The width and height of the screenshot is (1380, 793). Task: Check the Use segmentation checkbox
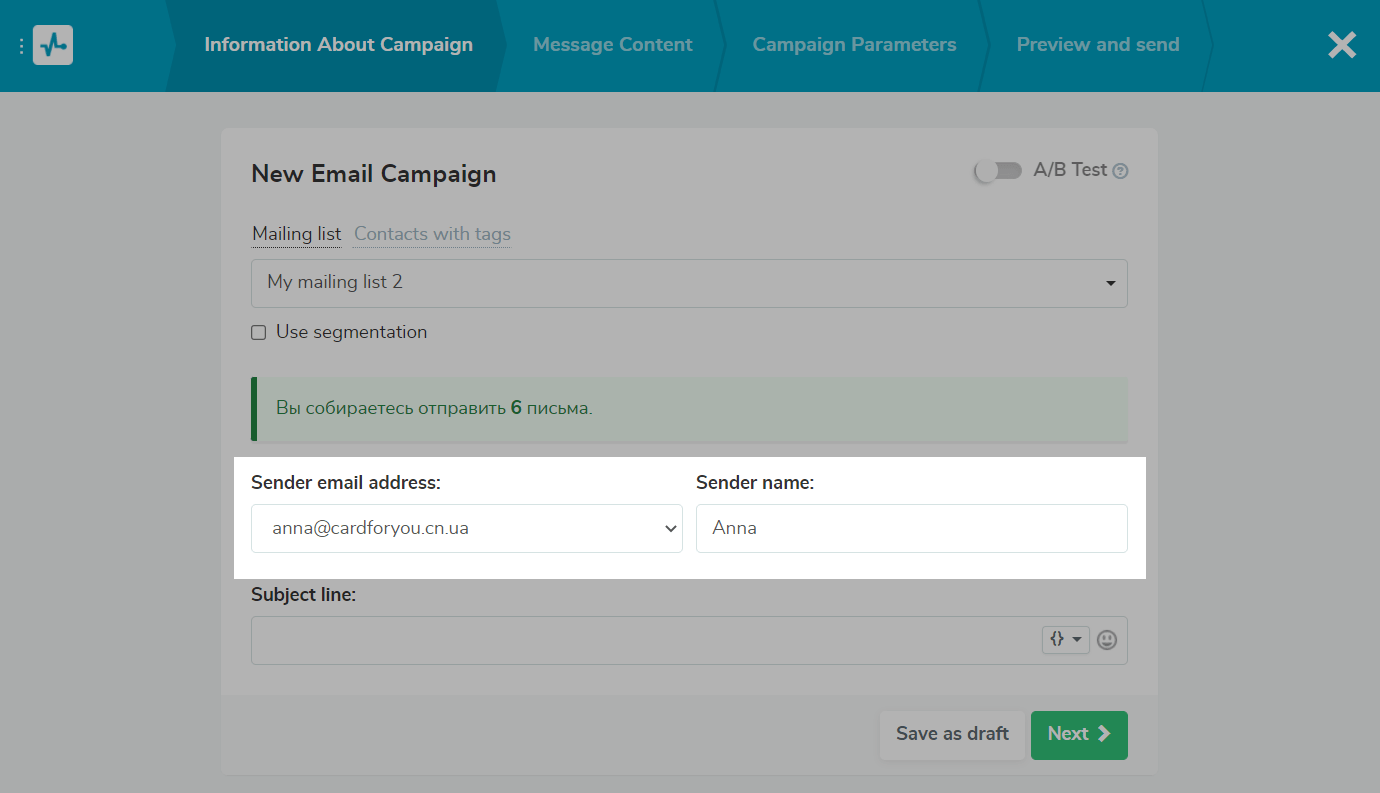[259, 333]
